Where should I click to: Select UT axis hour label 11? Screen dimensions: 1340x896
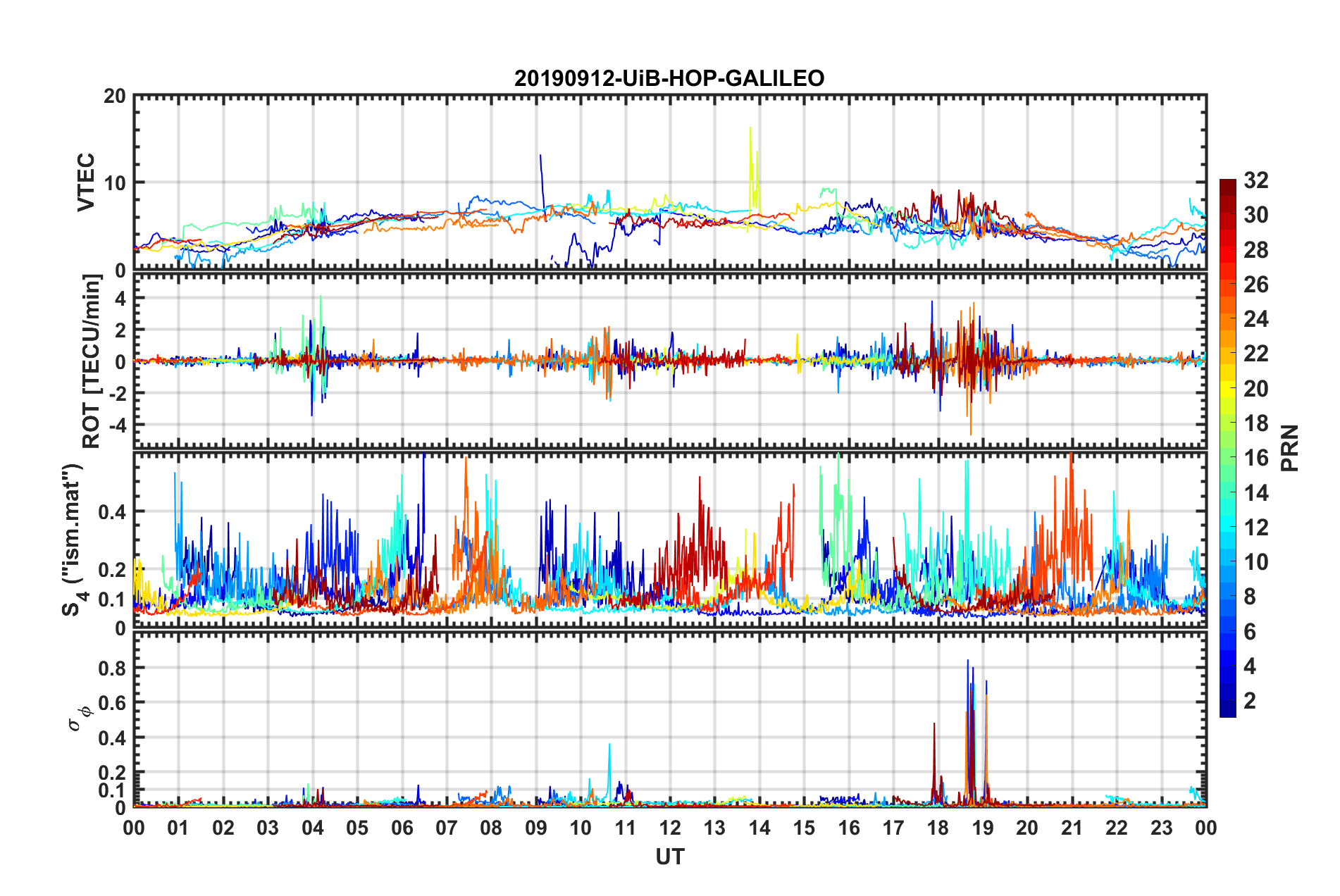point(626,828)
